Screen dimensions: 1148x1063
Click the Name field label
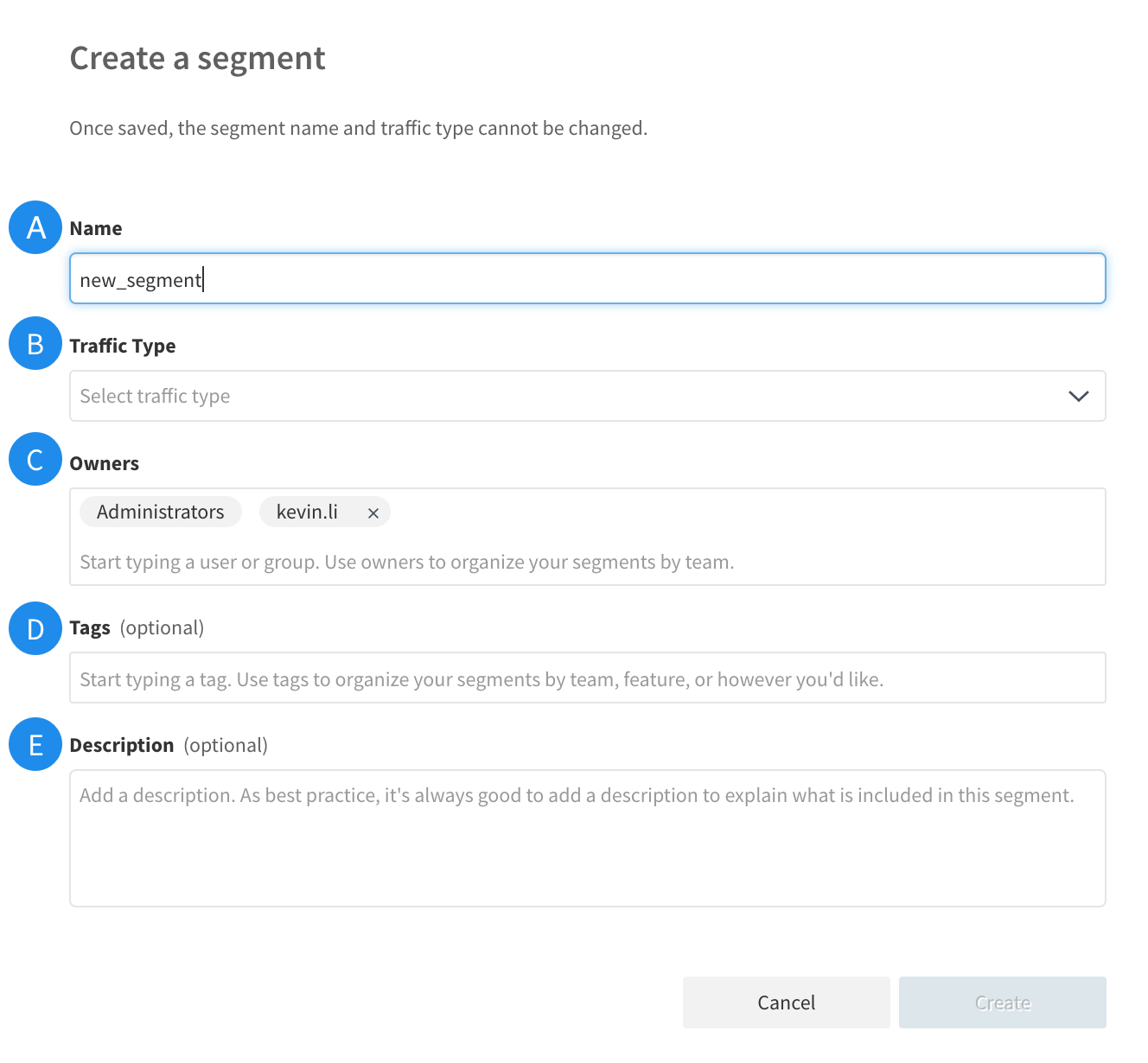point(96,228)
